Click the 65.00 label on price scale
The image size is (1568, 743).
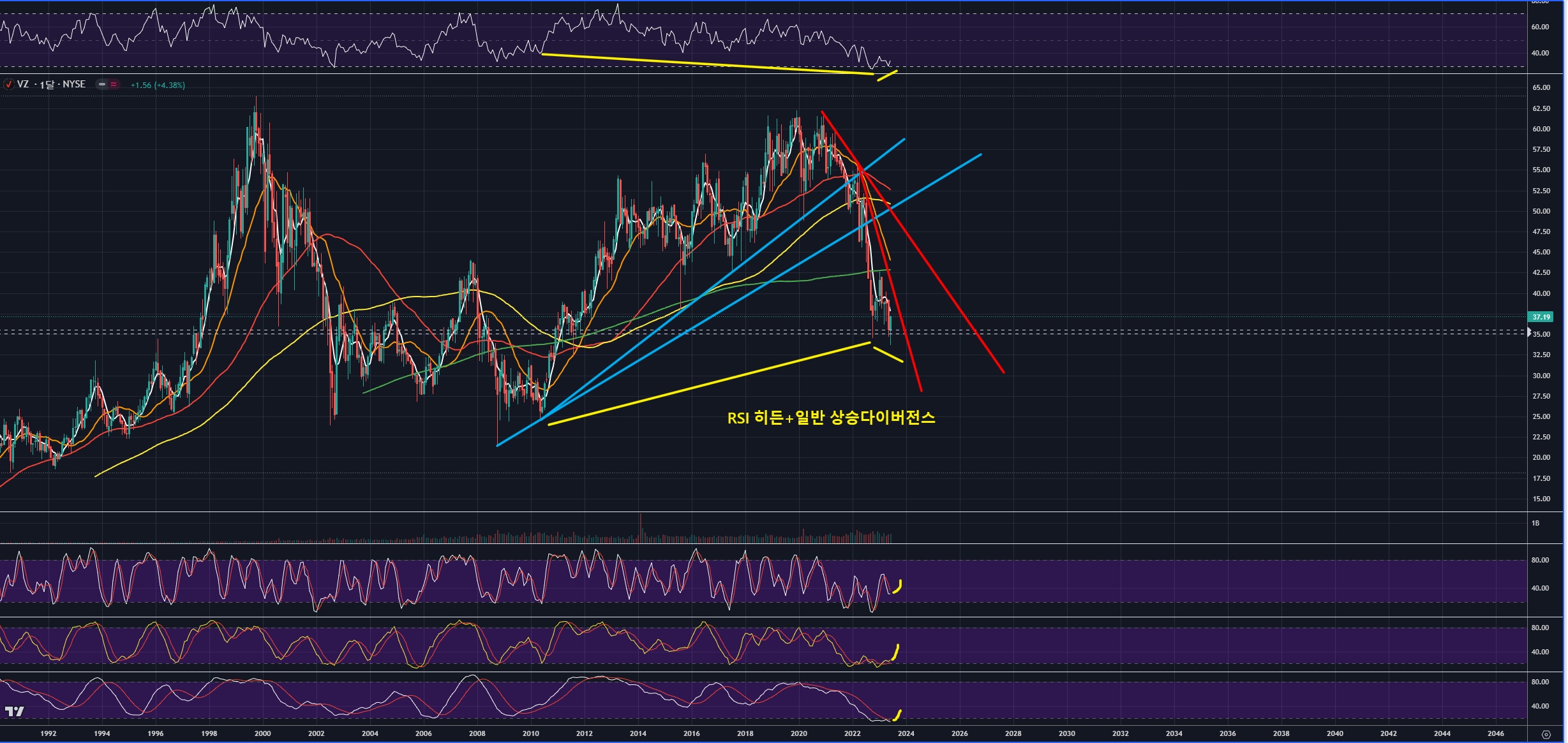1541,87
